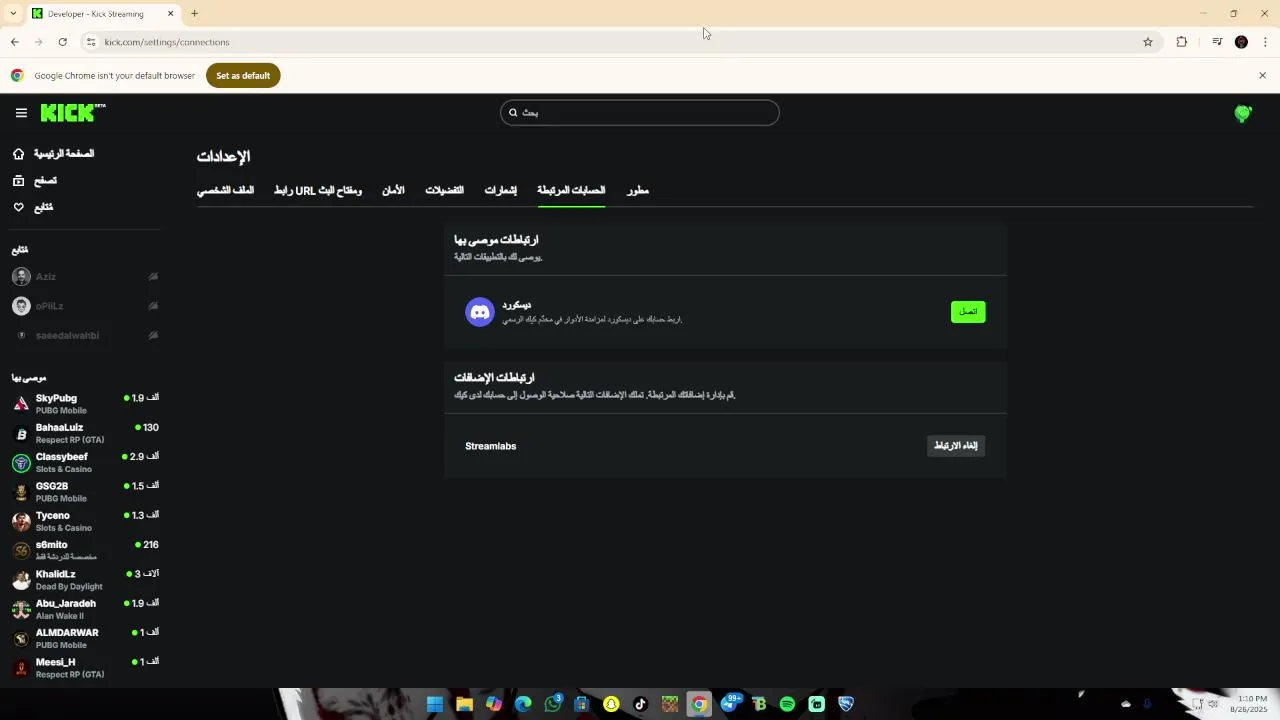Open الصفحة الرئيسية home link
The image size is (1280, 720).
(64, 154)
